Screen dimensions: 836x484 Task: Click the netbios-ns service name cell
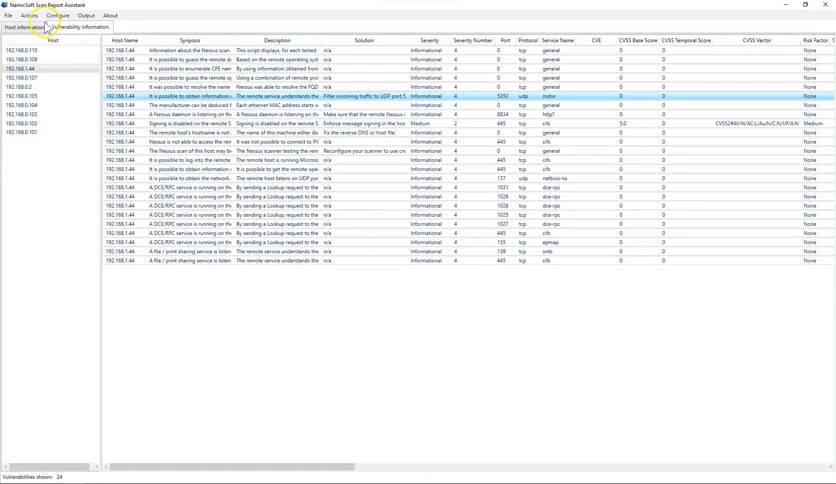[x=554, y=178]
